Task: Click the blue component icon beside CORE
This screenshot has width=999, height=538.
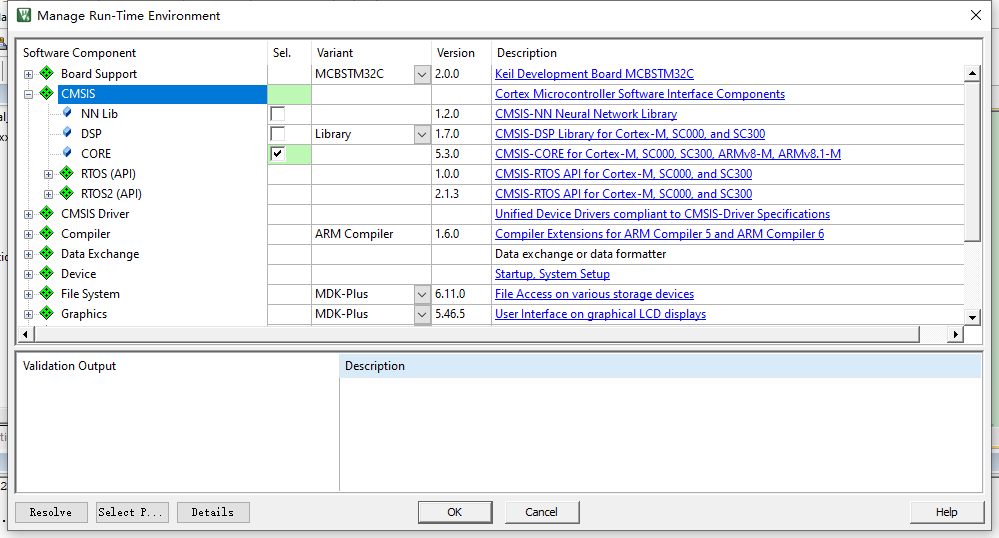Action: pyautogui.click(x=67, y=153)
